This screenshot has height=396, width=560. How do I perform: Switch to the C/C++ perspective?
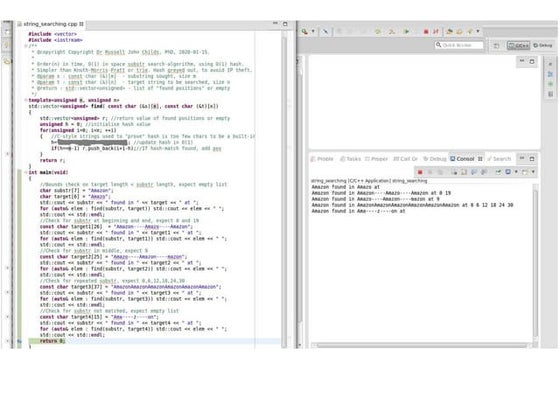coord(518,45)
